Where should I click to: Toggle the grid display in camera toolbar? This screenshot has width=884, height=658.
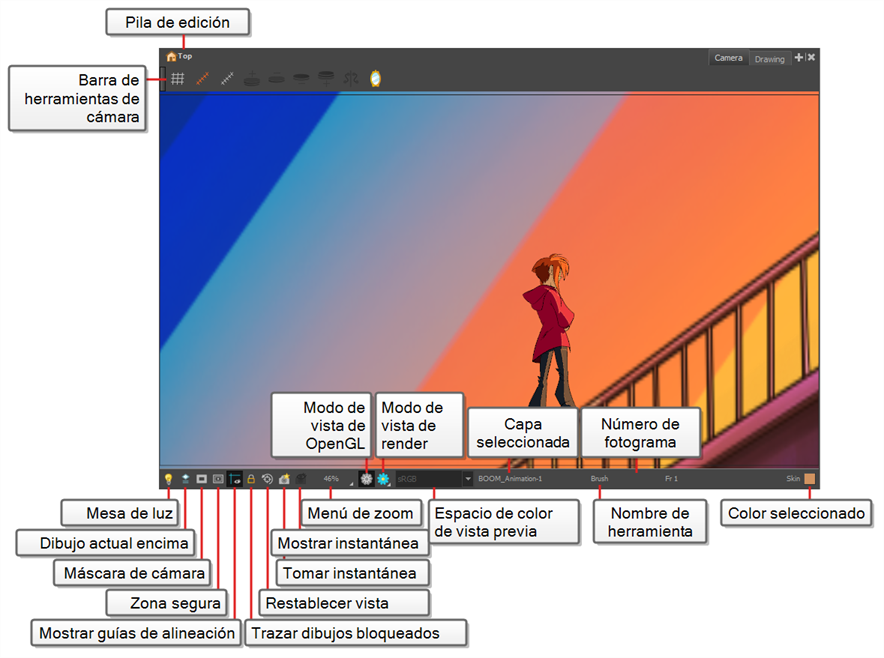tap(178, 79)
